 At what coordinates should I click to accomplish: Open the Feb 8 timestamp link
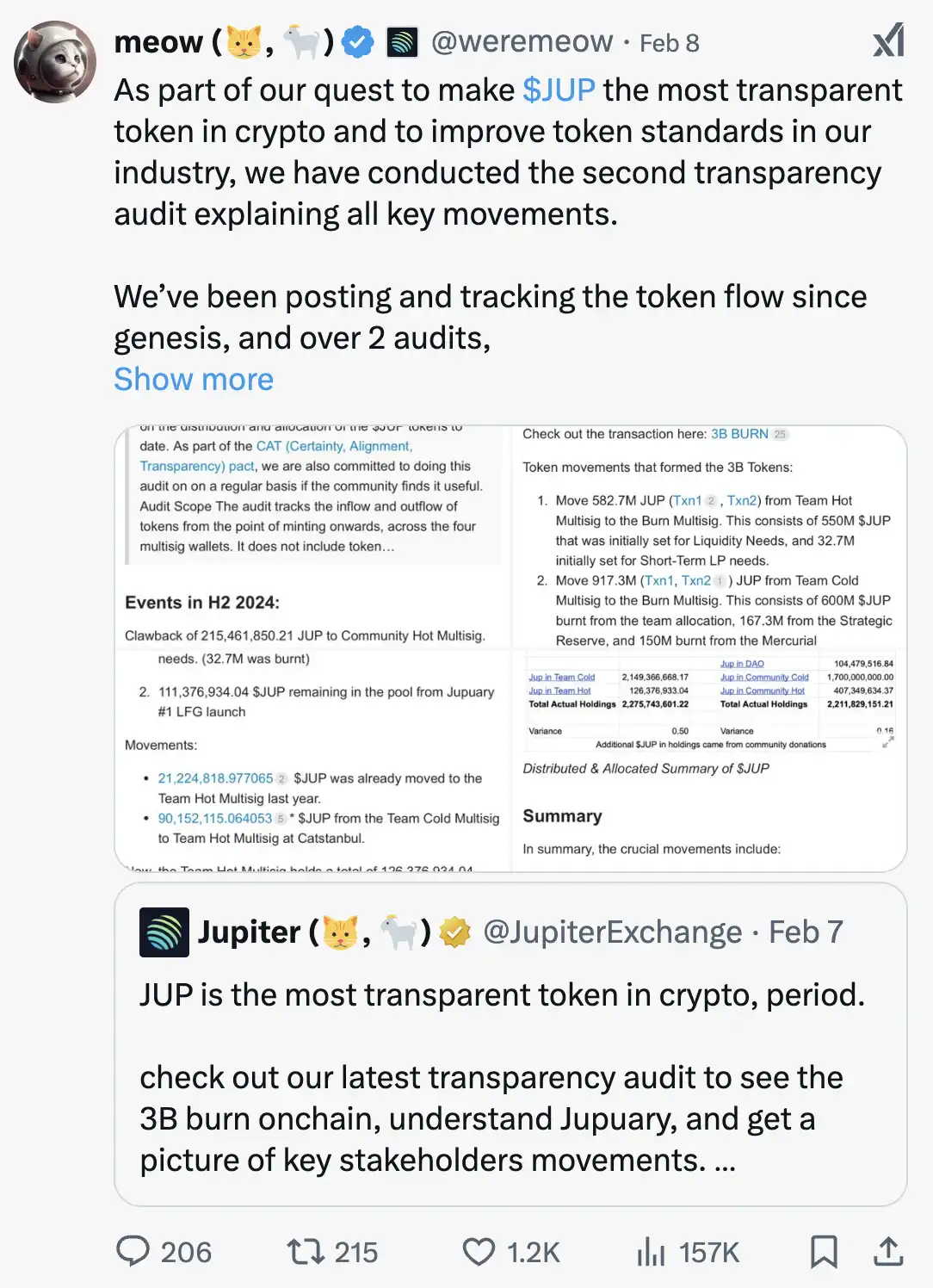click(x=670, y=41)
